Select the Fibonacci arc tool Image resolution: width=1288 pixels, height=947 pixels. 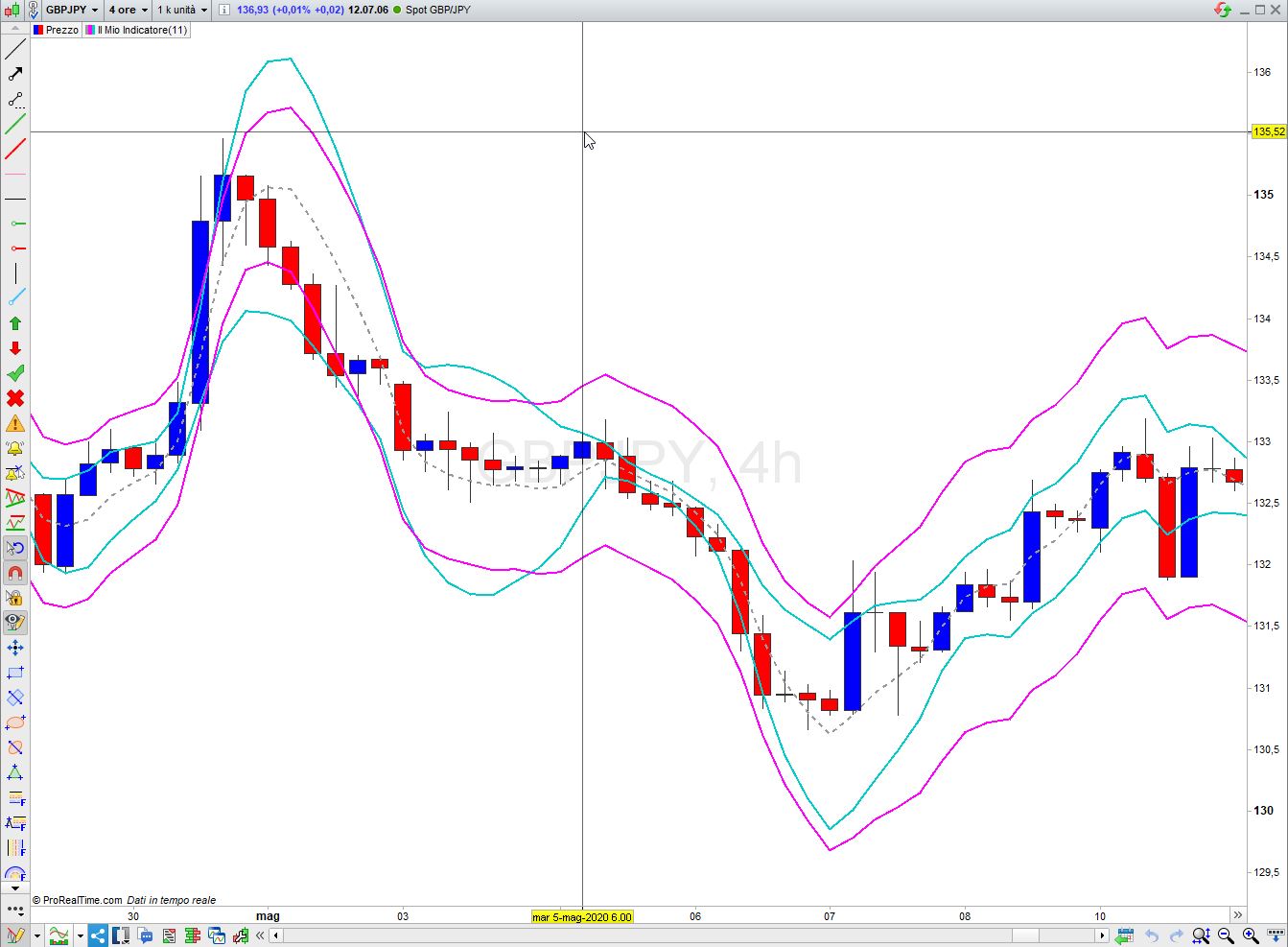coord(15,872)
